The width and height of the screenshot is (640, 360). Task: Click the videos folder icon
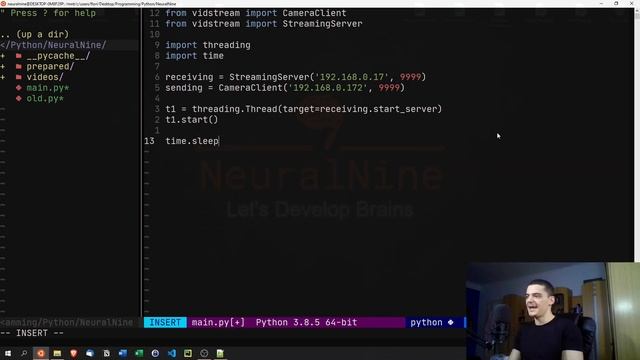point(19,77)
